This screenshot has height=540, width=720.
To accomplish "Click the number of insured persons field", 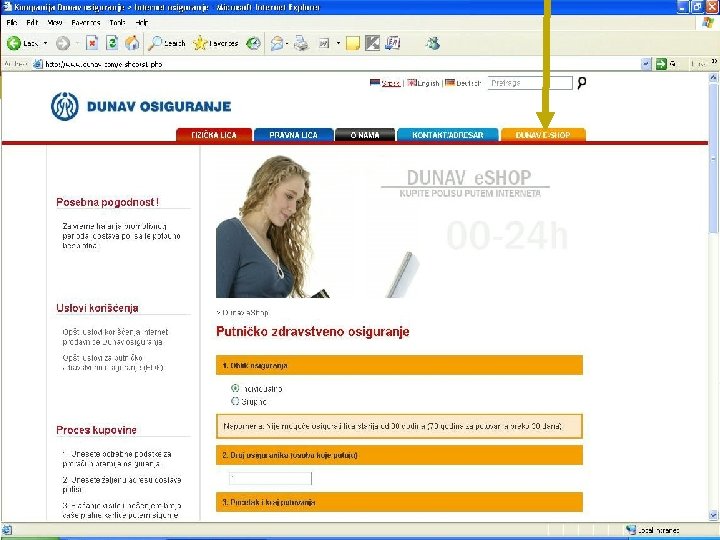I will tap(270, 478).
